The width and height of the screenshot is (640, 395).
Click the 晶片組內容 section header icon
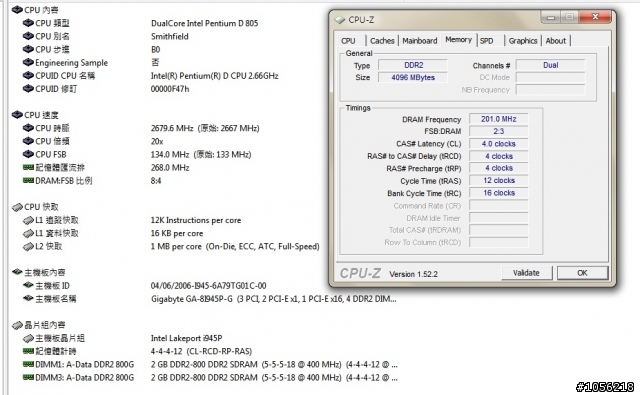pyautogui.click(x=17, y=325)
